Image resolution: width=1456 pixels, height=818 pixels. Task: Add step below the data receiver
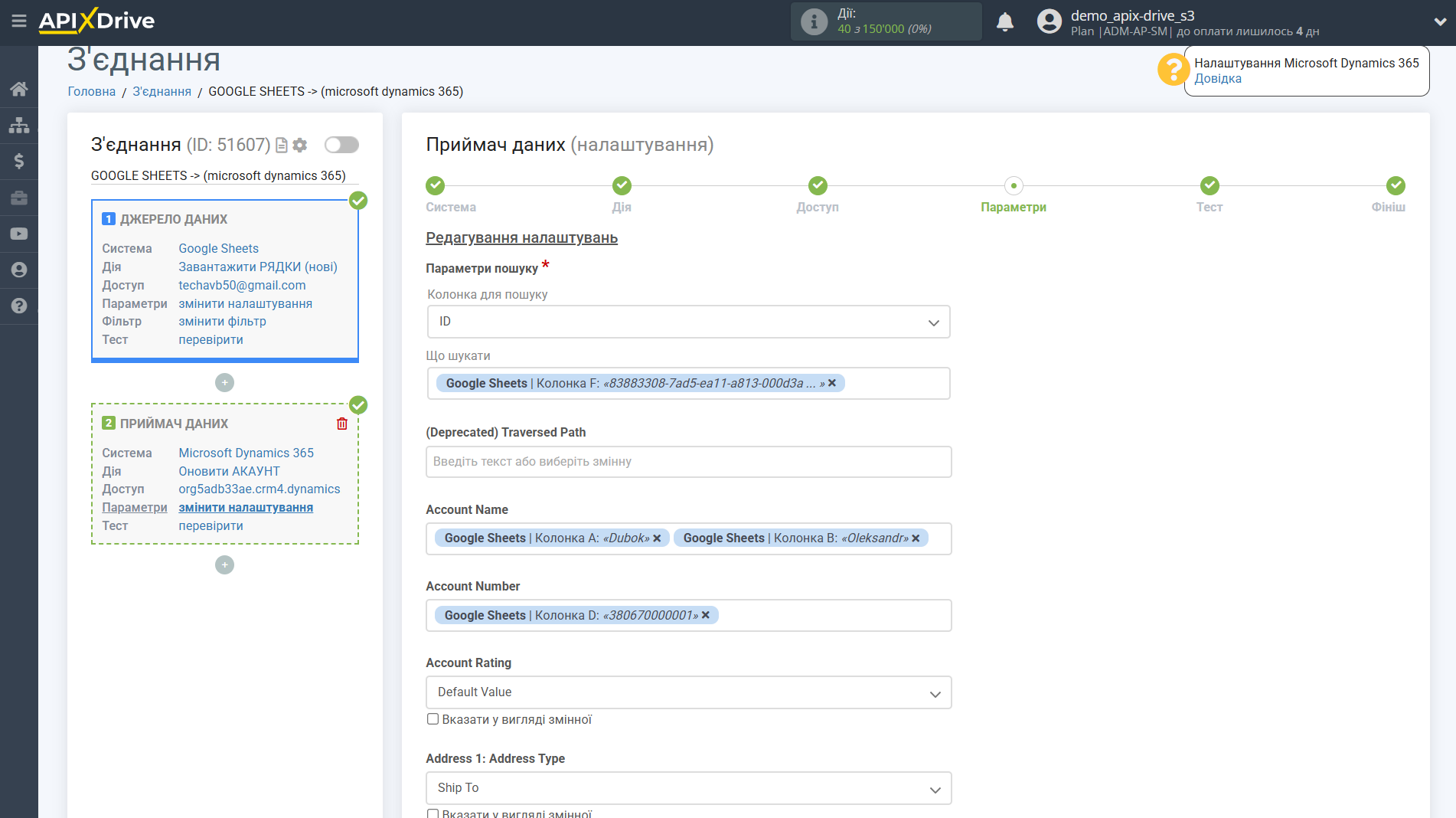click(x=224, y=564)
